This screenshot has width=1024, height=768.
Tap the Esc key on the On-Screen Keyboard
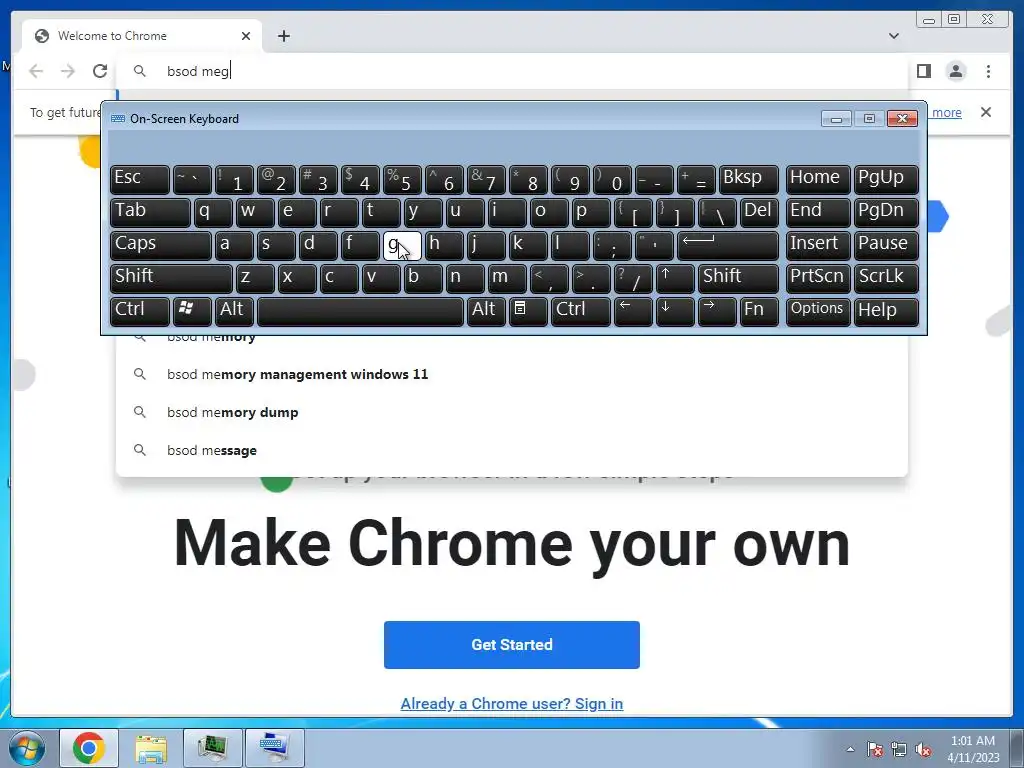pos(140,180)
